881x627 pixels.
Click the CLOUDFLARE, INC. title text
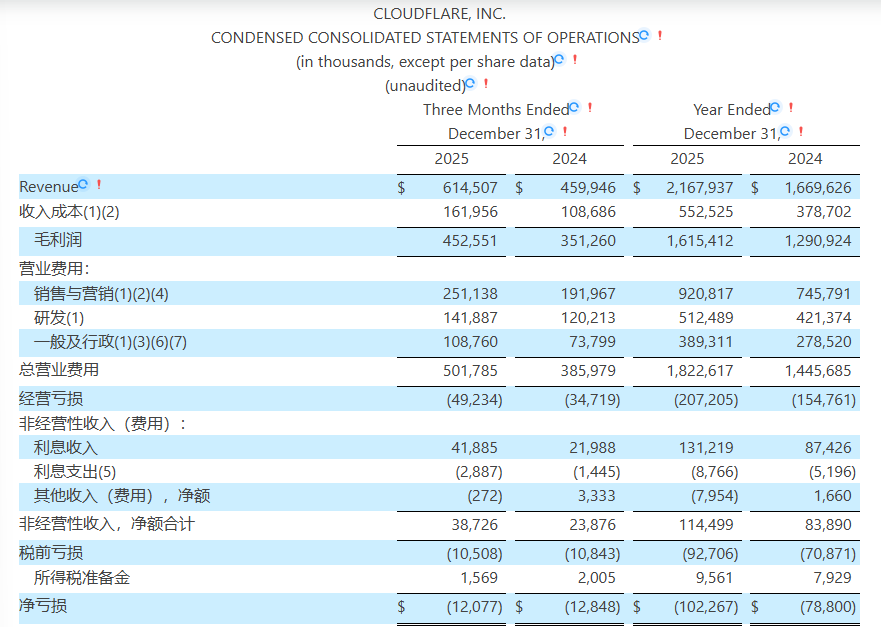pos(440,14)
